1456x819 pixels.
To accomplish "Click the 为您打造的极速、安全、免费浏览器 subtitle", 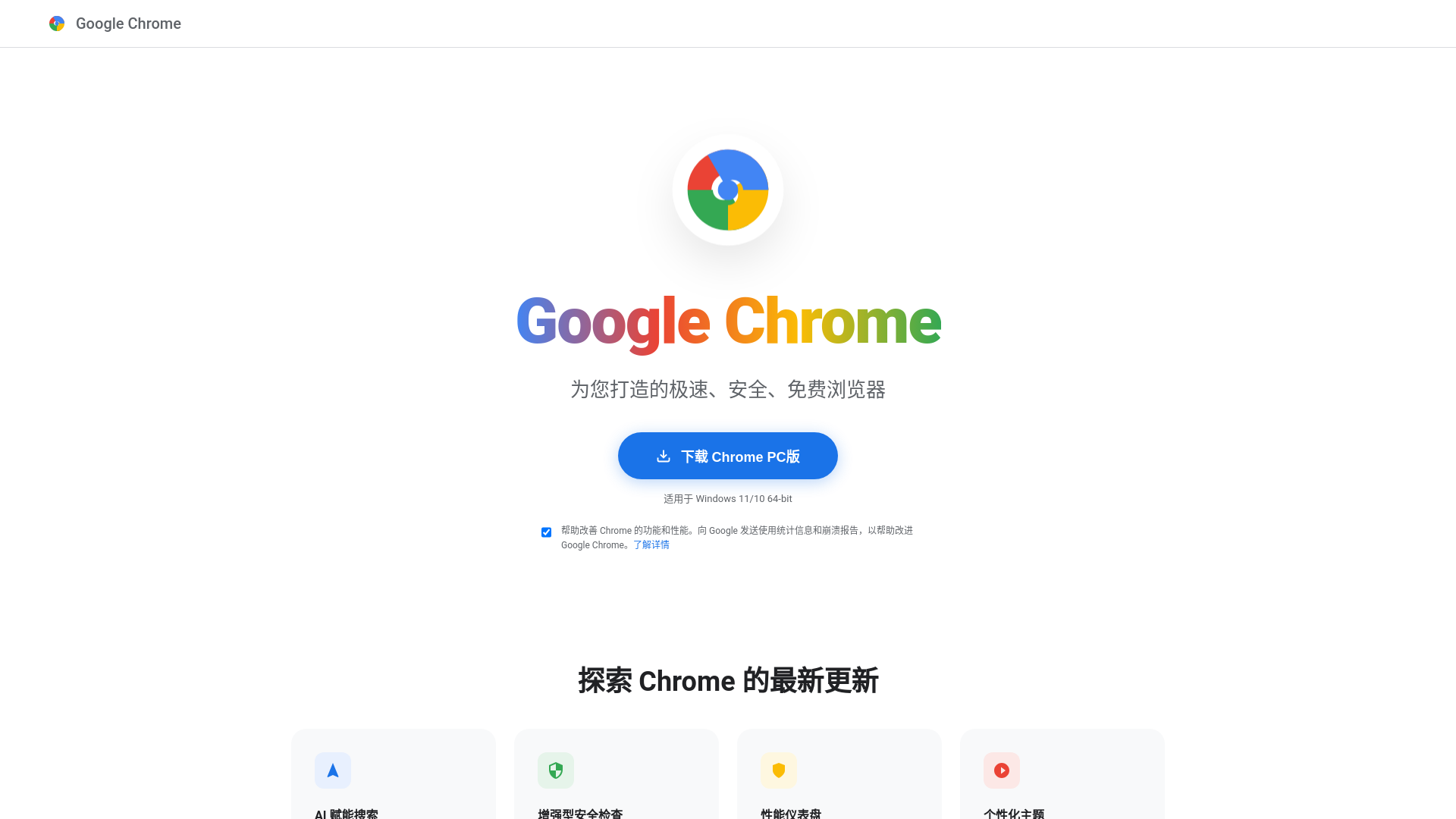I will (x=728, y=389).
